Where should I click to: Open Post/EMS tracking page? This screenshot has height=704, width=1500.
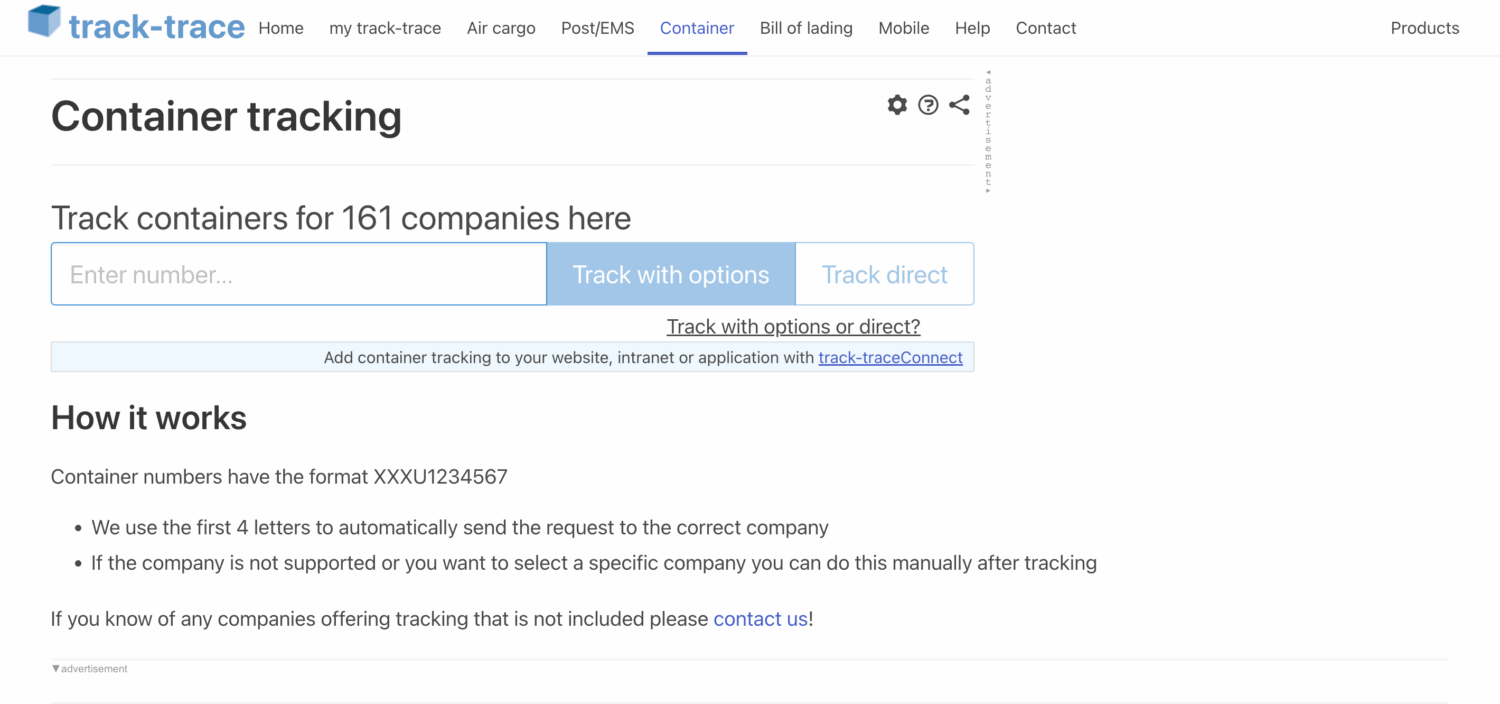[x=598, y=28]
